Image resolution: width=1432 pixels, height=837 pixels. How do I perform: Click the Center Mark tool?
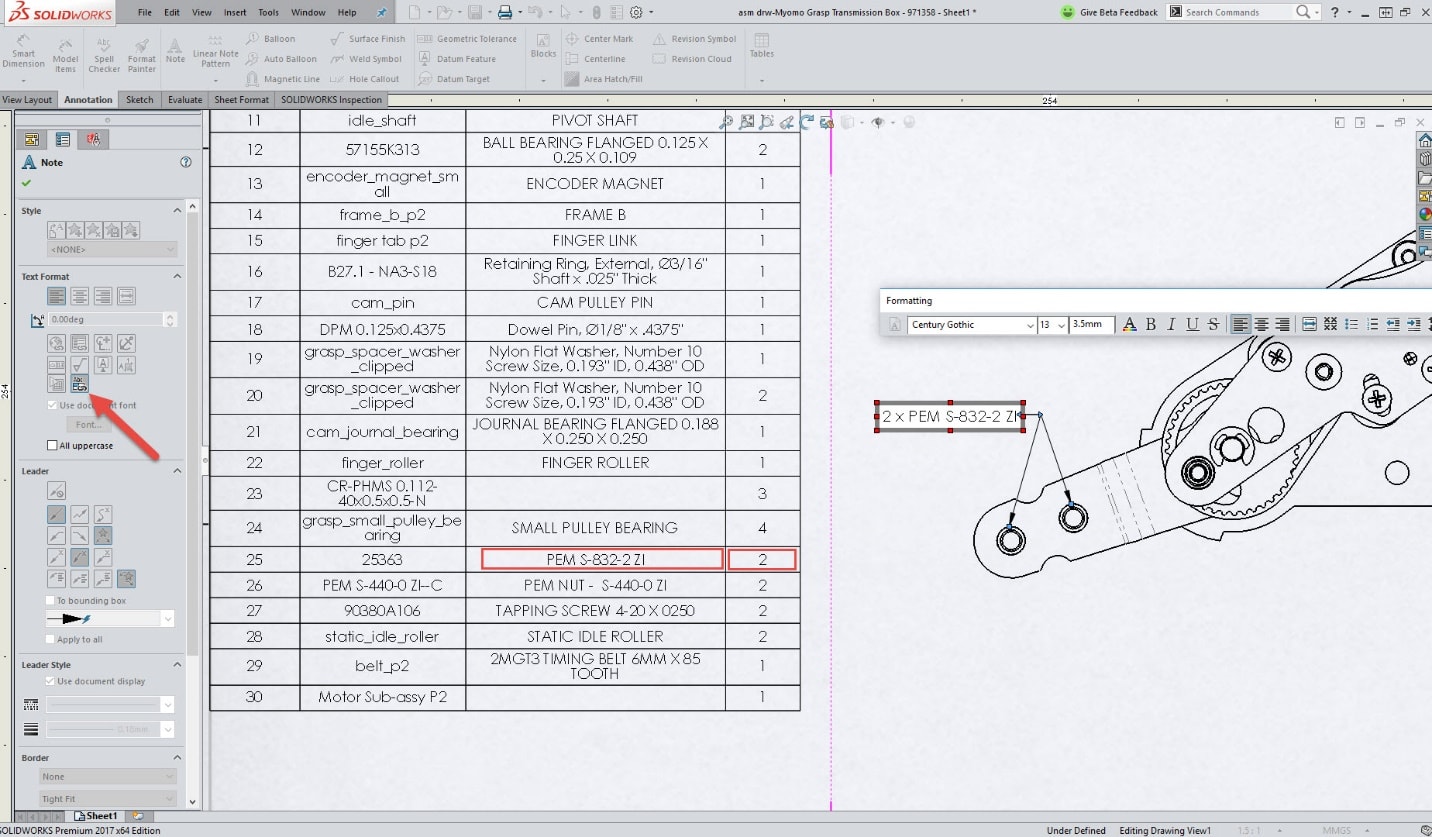pyautogui.click(x=599, y=39)
